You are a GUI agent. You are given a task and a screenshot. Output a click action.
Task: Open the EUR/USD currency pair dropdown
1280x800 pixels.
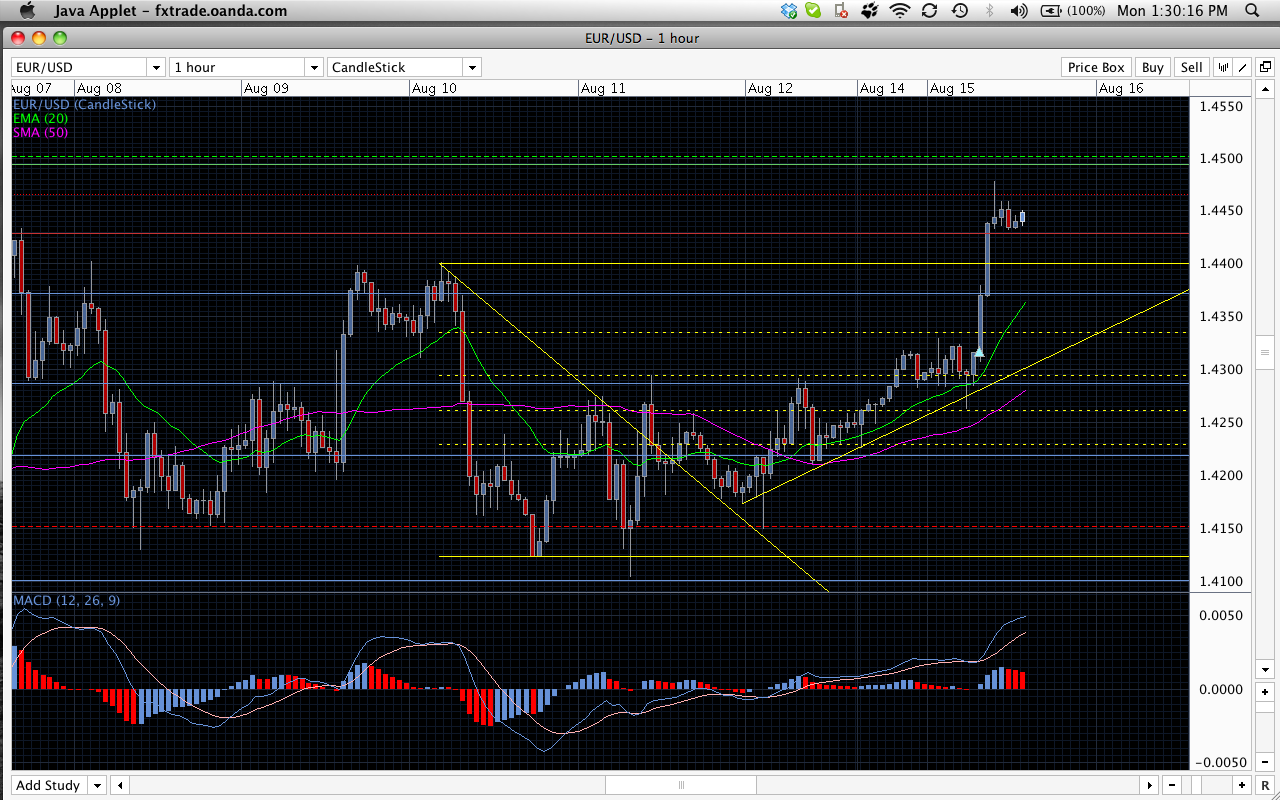(88, 67)
